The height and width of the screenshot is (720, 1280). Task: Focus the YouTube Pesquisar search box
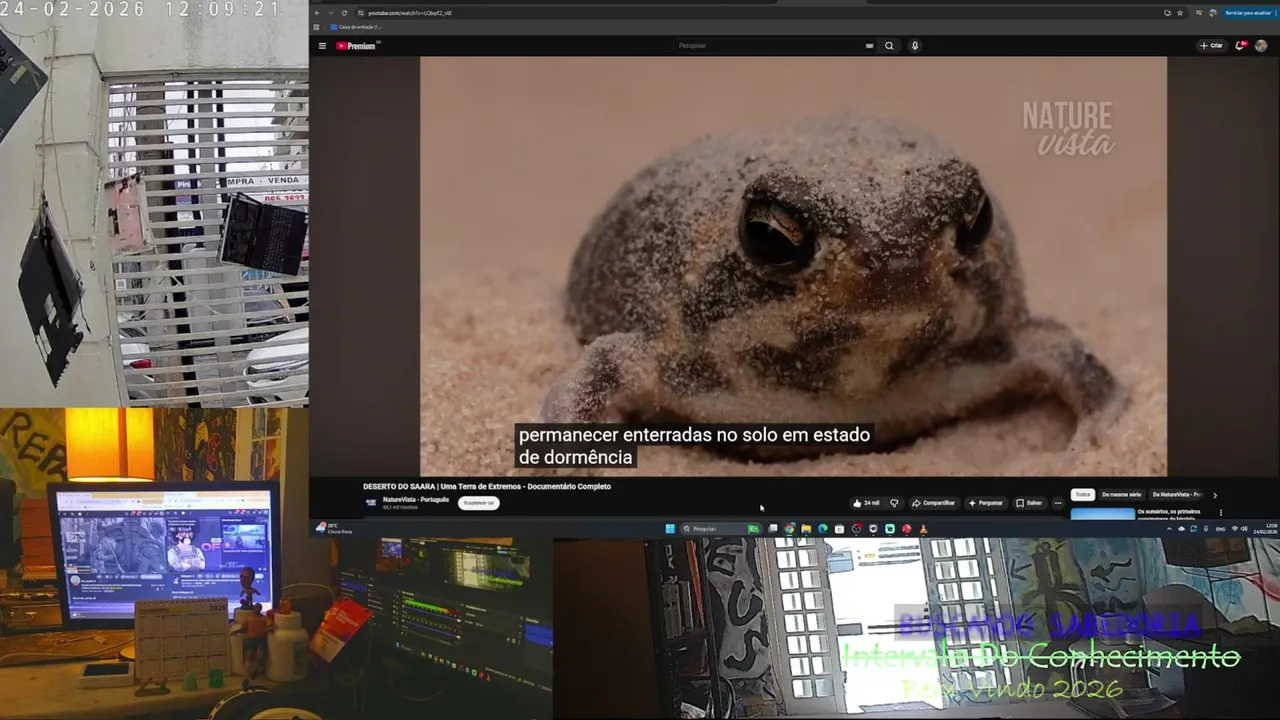(x=768, y=46)
